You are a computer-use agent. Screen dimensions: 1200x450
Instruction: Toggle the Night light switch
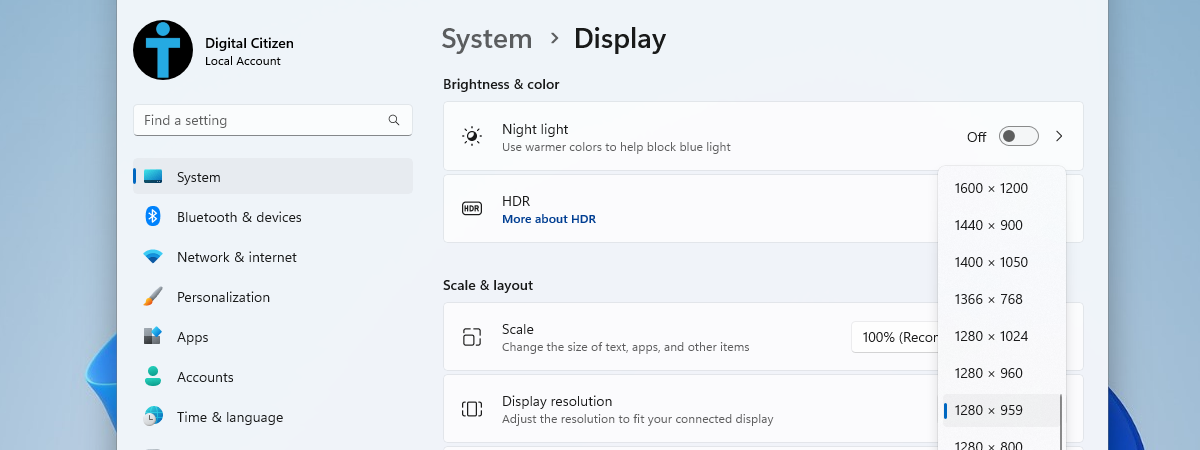click(x=1019, y=136)
